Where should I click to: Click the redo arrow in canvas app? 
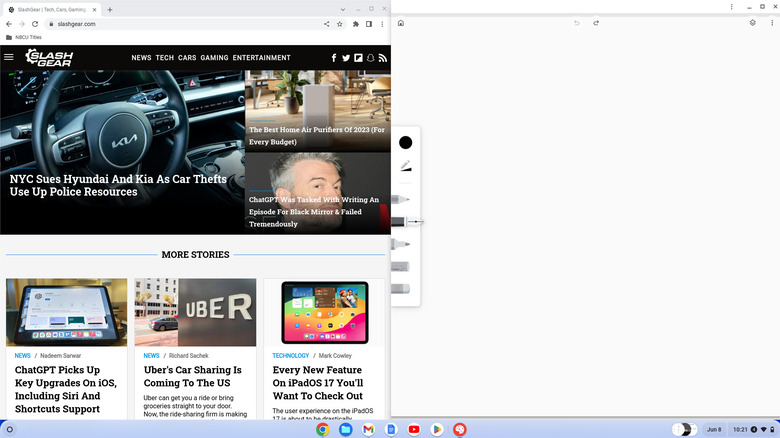click(x=596, y=23)
